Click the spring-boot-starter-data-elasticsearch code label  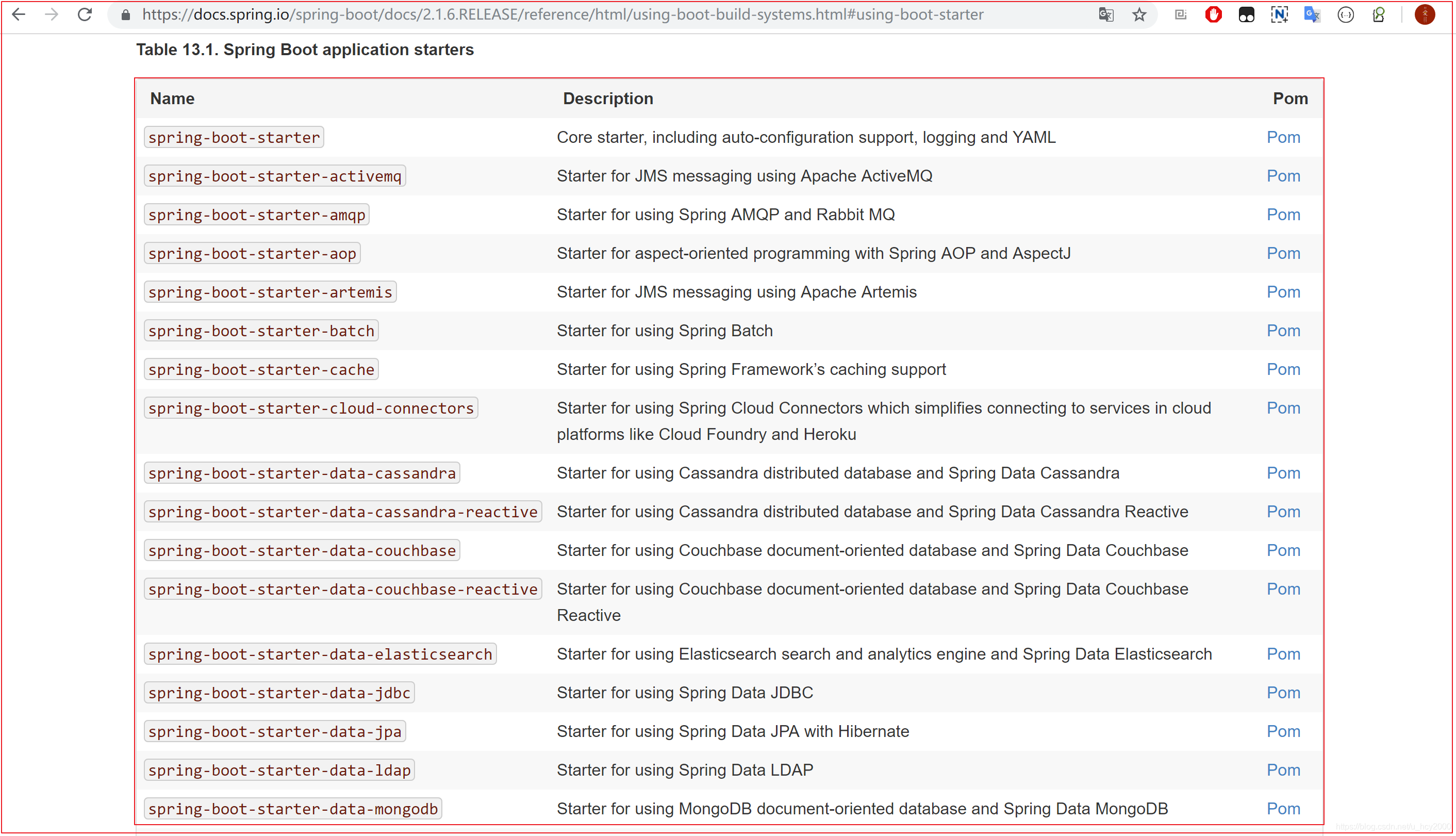tap(320, 654)
